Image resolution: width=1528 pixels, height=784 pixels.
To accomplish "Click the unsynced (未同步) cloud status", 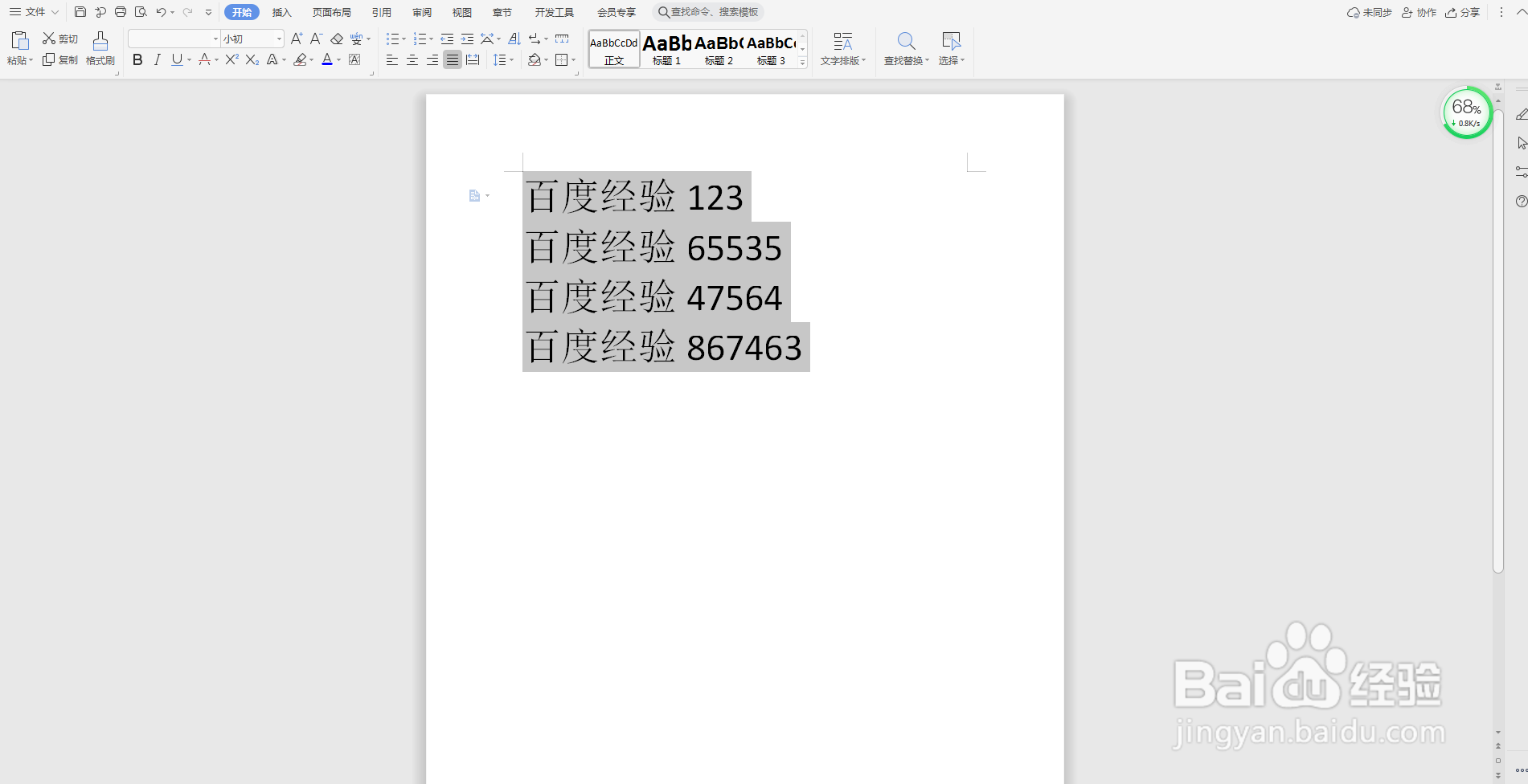I will (x=1370, y=12).
